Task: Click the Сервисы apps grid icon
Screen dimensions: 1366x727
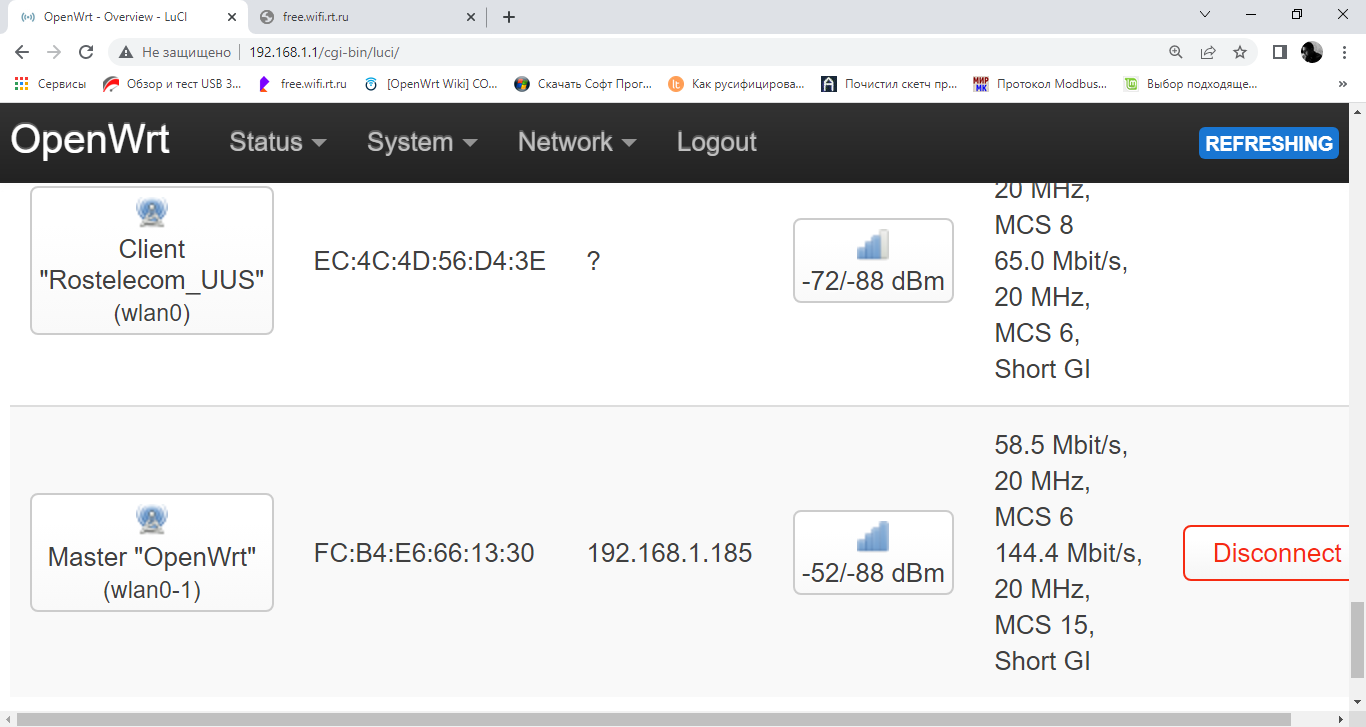Action: tap(21, 84)
